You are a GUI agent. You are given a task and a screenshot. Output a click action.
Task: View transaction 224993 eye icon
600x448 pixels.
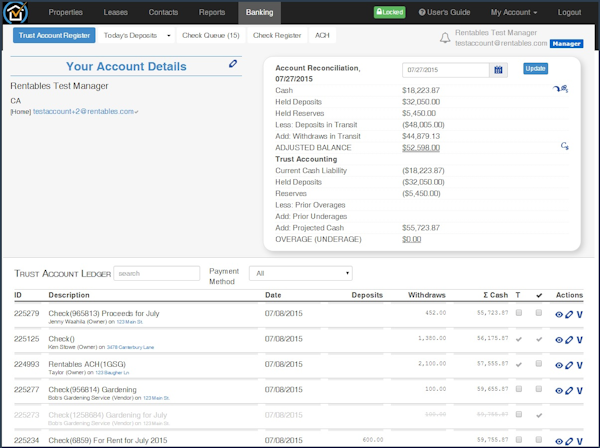pyautogui.click(x=559, y=365)
